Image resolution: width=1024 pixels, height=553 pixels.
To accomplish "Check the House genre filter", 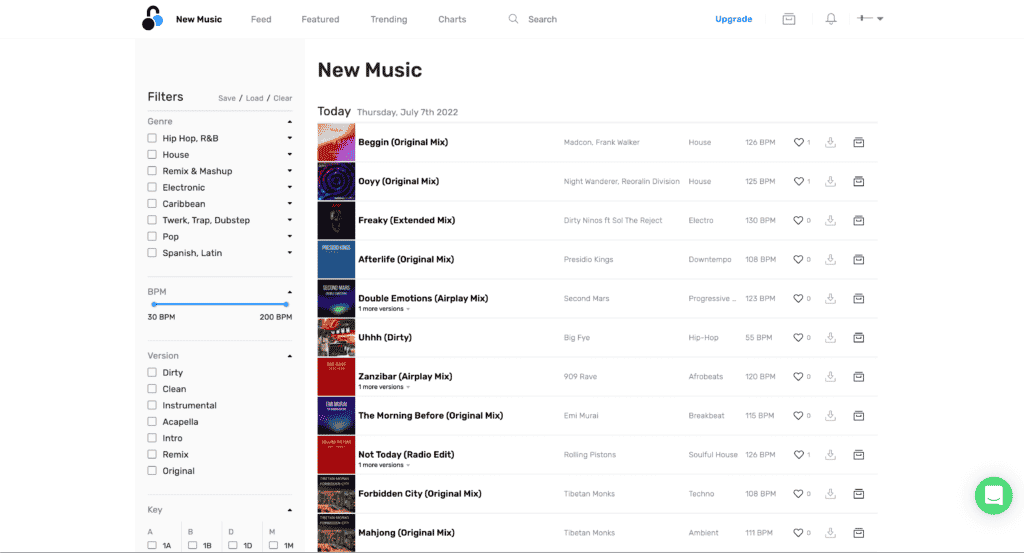I will [152, 155].
